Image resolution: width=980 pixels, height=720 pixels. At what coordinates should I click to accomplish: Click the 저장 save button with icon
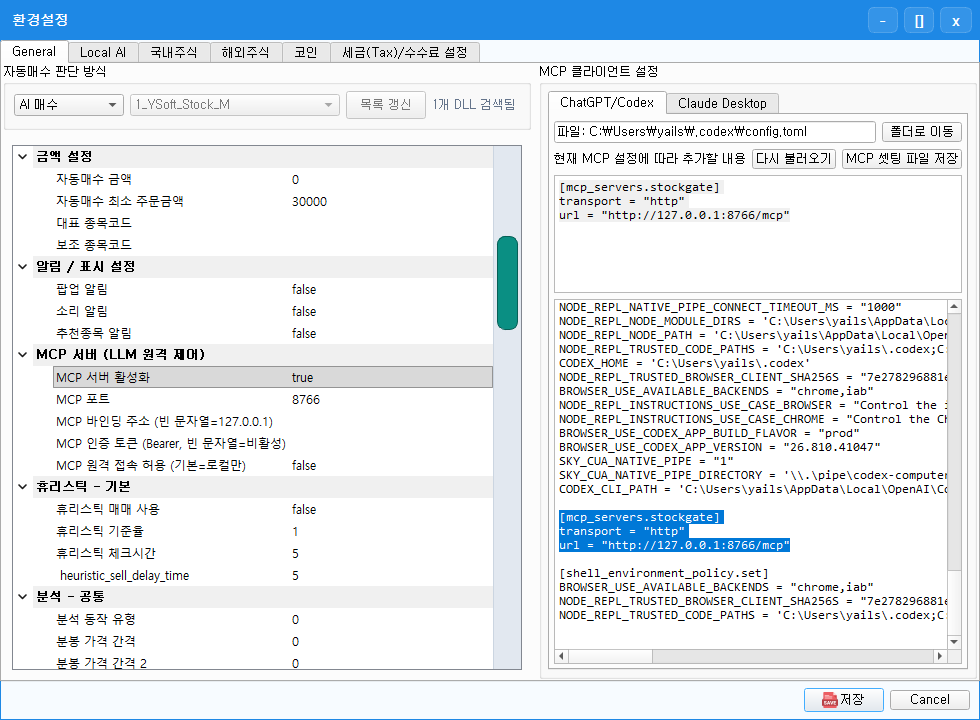pos(843,699)
